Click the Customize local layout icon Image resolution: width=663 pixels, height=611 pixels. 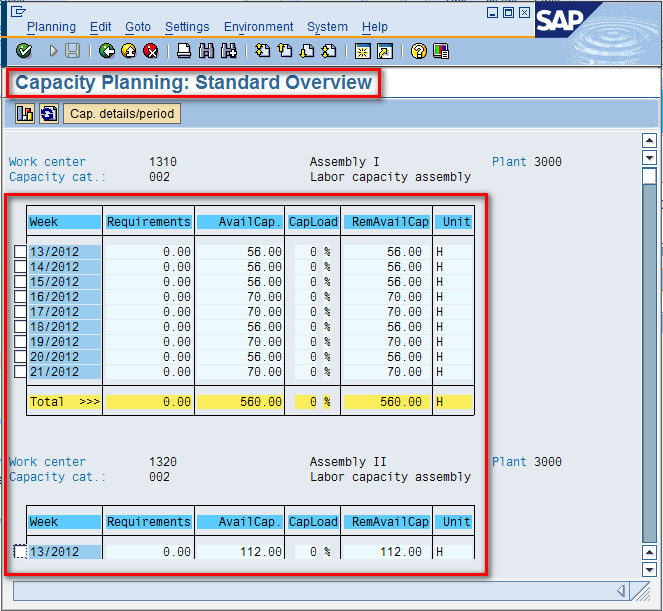[x=441, y=51]
